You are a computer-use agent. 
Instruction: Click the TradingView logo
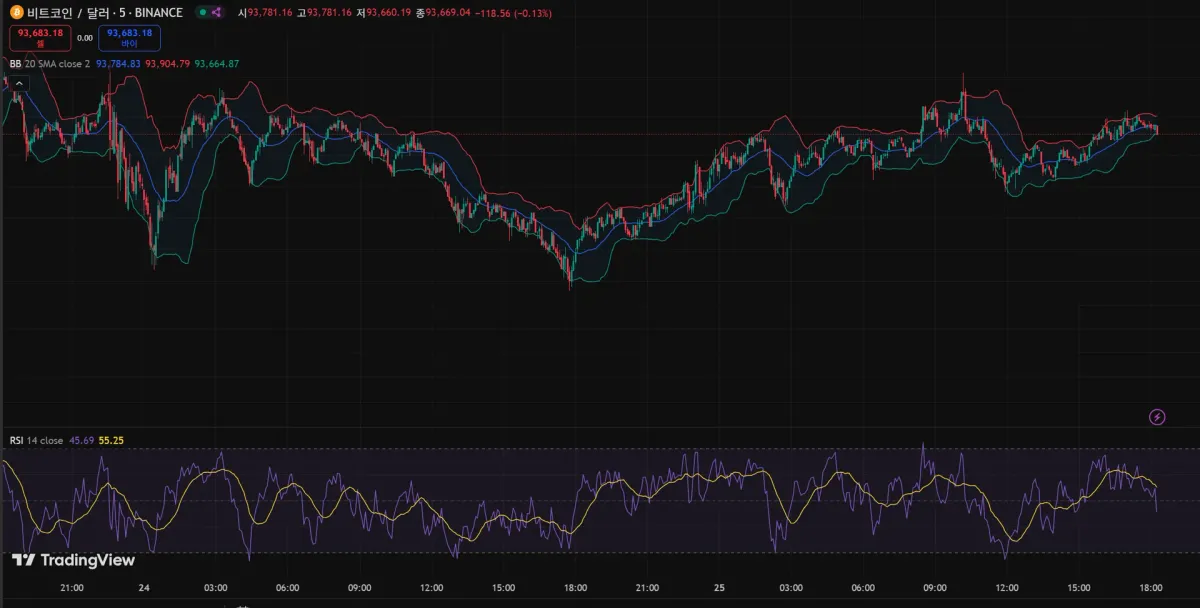73,560
